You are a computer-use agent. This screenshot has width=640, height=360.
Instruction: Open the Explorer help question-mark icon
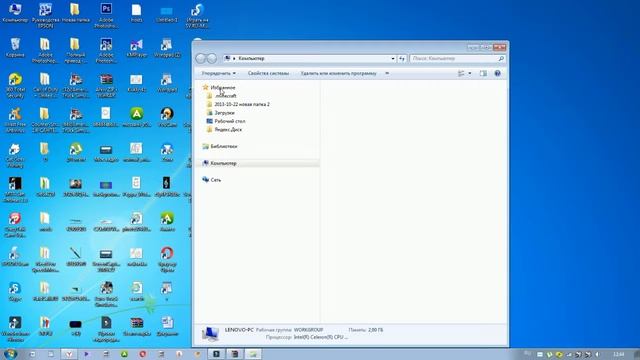tap(497, 73)
